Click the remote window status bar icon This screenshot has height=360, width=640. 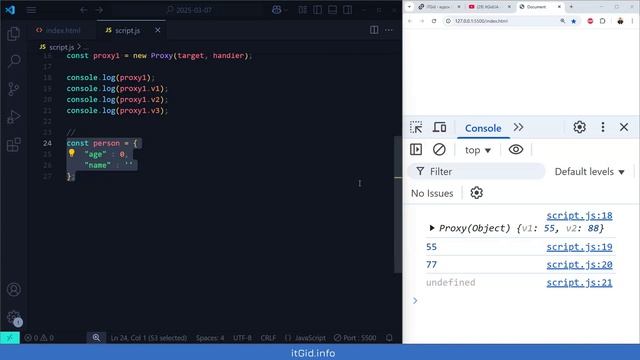tap(10, 338)
